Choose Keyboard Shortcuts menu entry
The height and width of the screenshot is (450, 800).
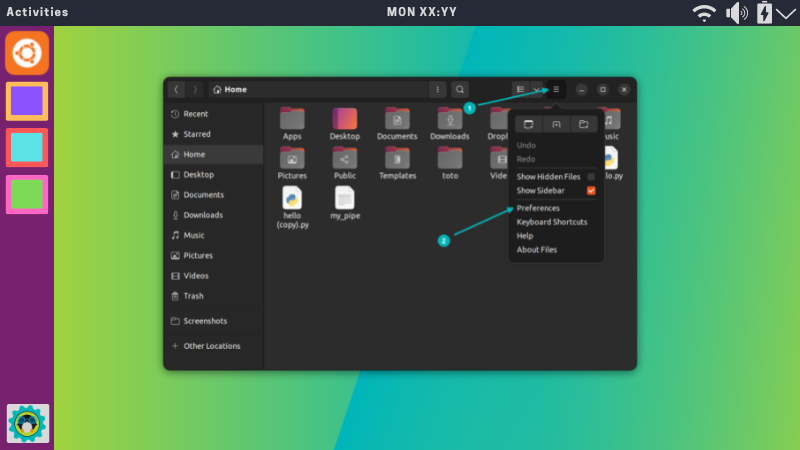552,222
